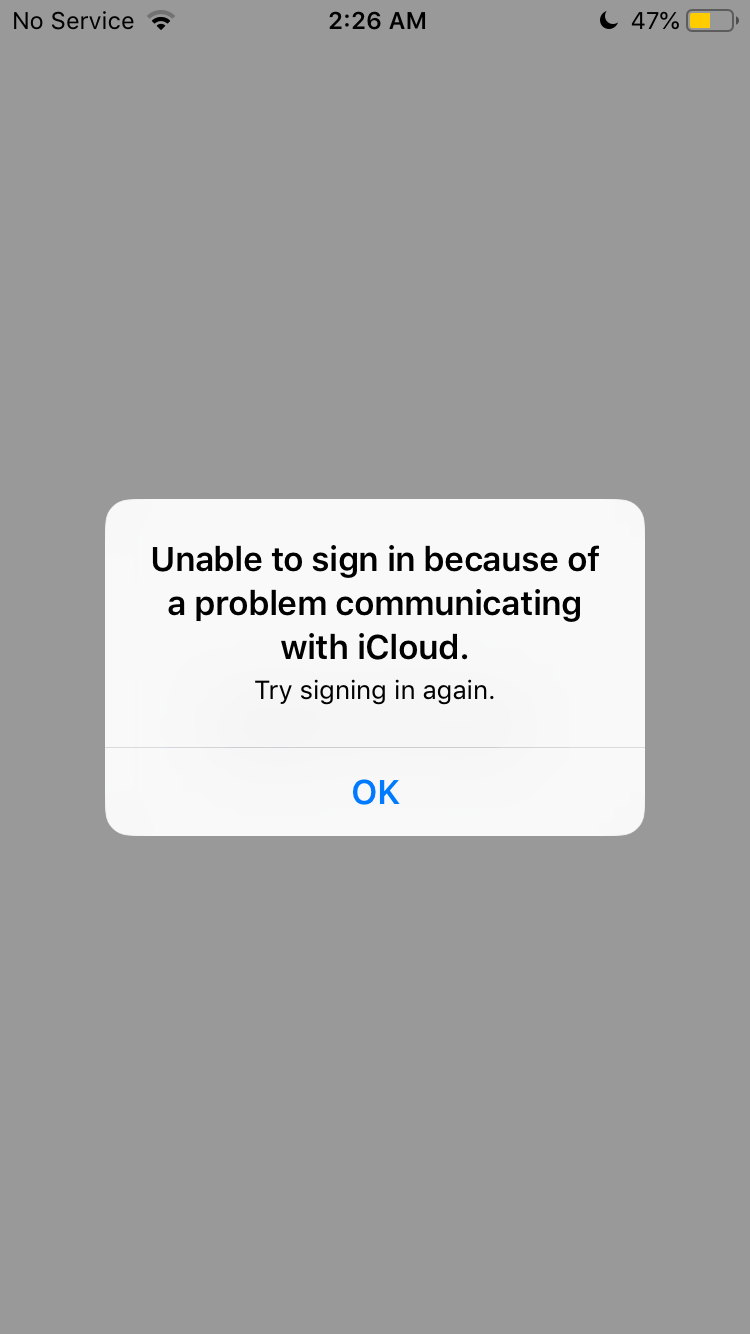
Task: Tap the divider line above OK
Action: pos(375,747)
